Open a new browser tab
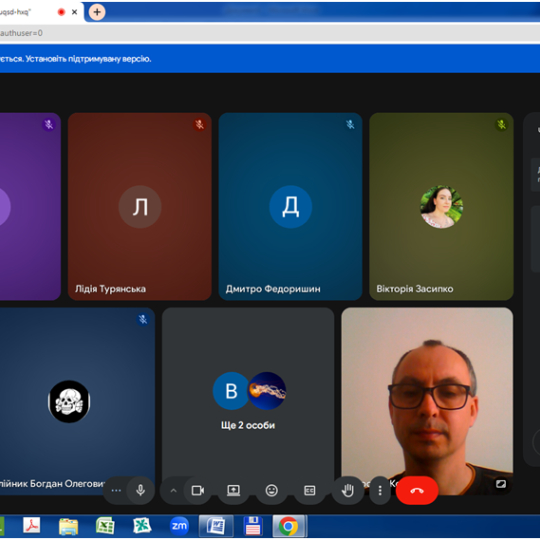 97,12
